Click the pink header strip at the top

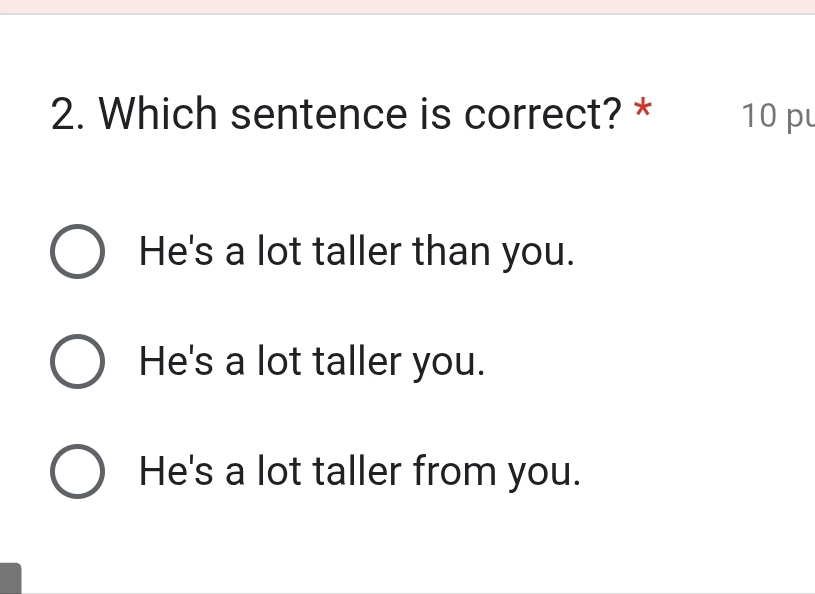click(x=407, y=6)
